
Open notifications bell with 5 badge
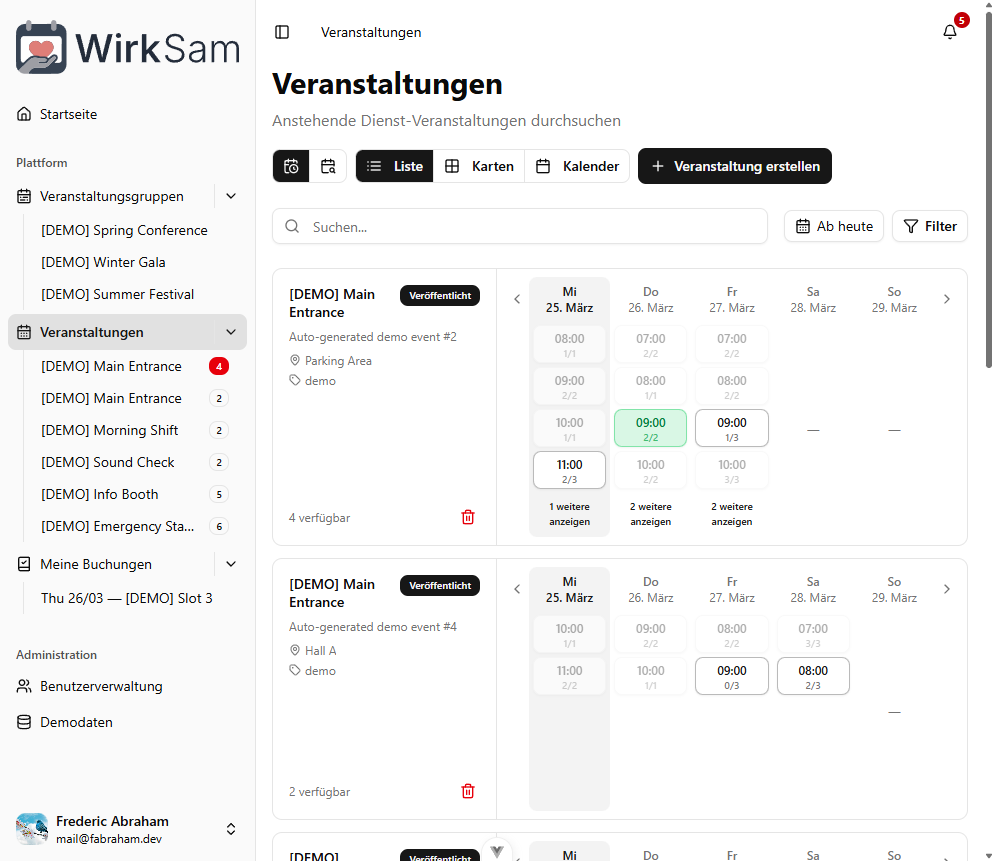[x=950, y=32]
